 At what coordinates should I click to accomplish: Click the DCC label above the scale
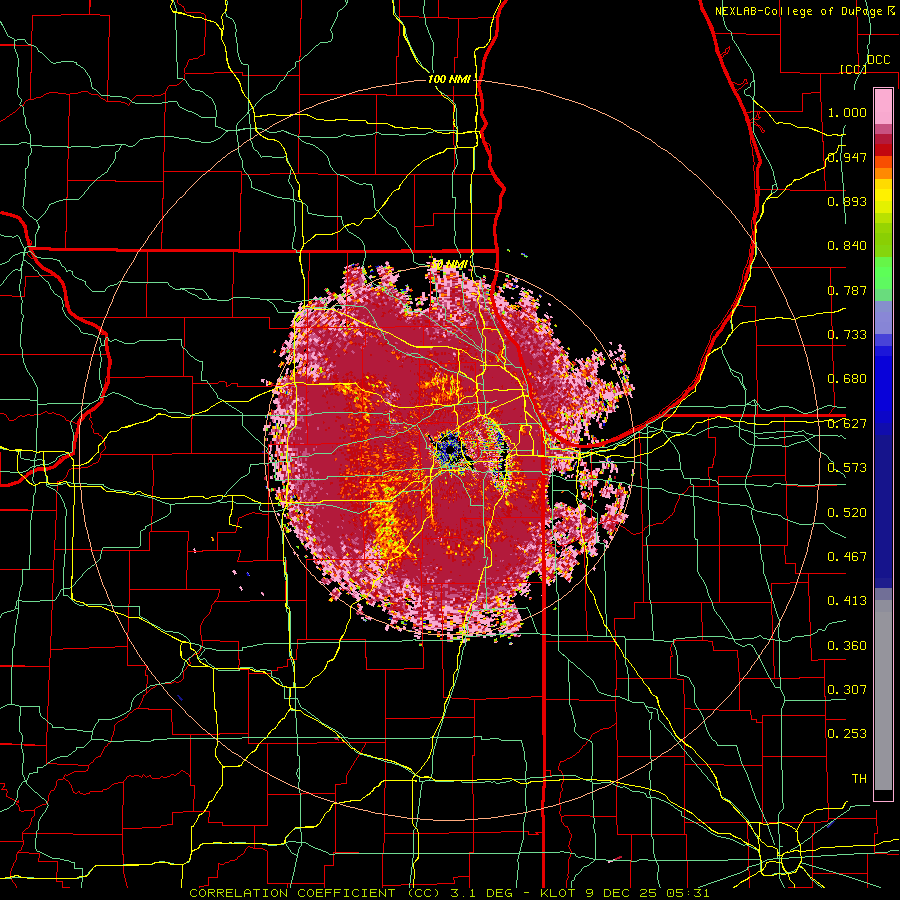point(878,60)
